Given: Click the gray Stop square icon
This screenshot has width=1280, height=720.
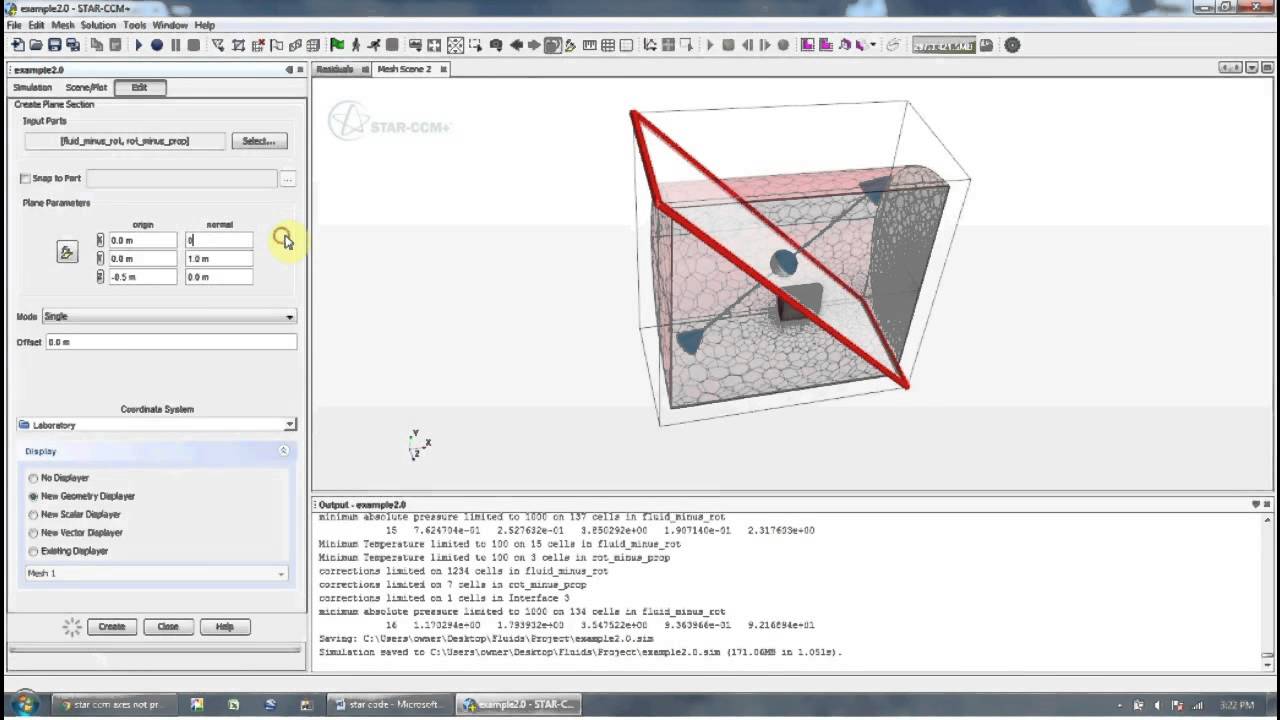Looking at the screenshot, I should click(193, 45).
